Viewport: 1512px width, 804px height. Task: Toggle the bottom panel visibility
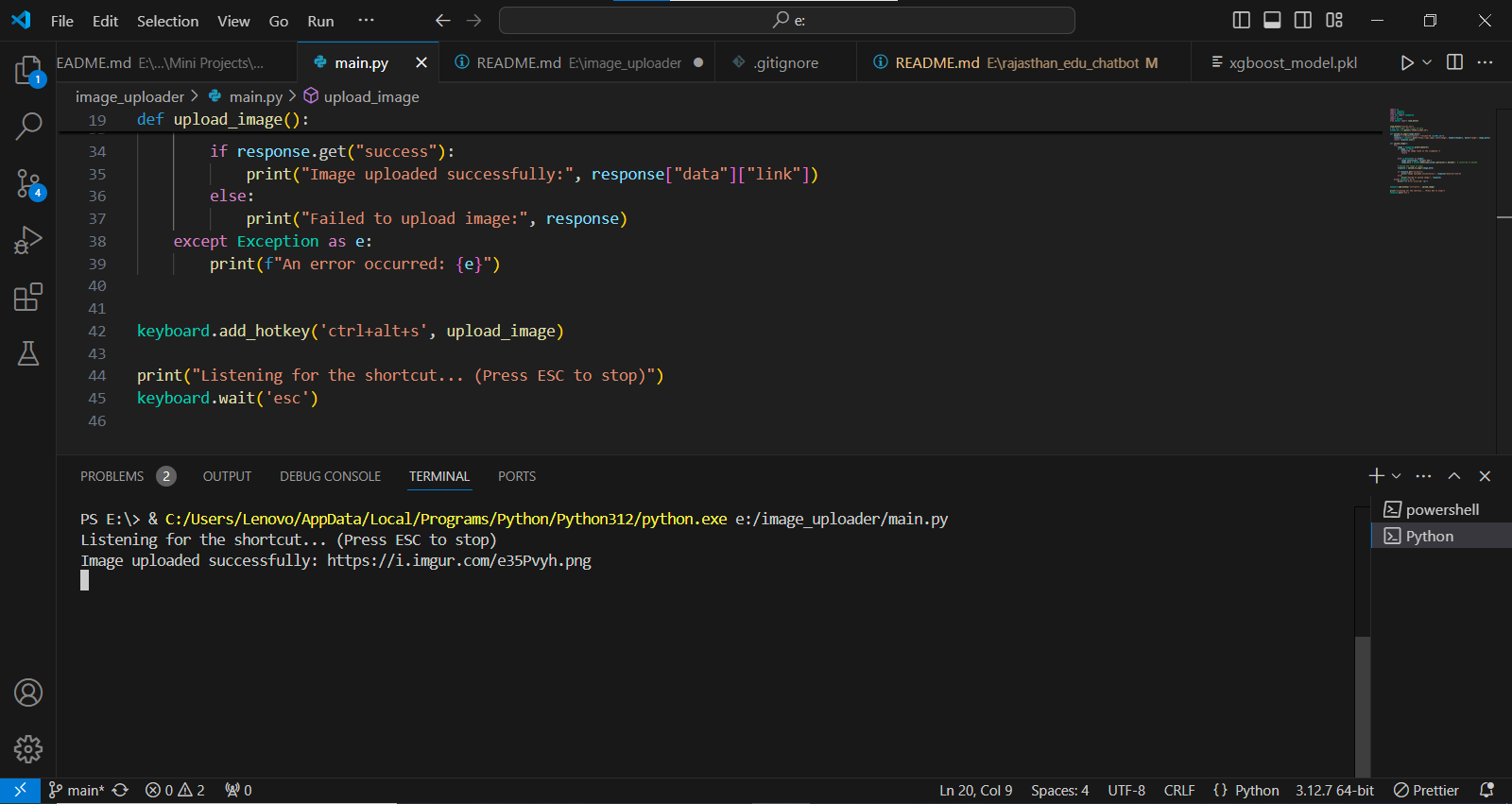pyautogui.click(x=1272, y=20)
